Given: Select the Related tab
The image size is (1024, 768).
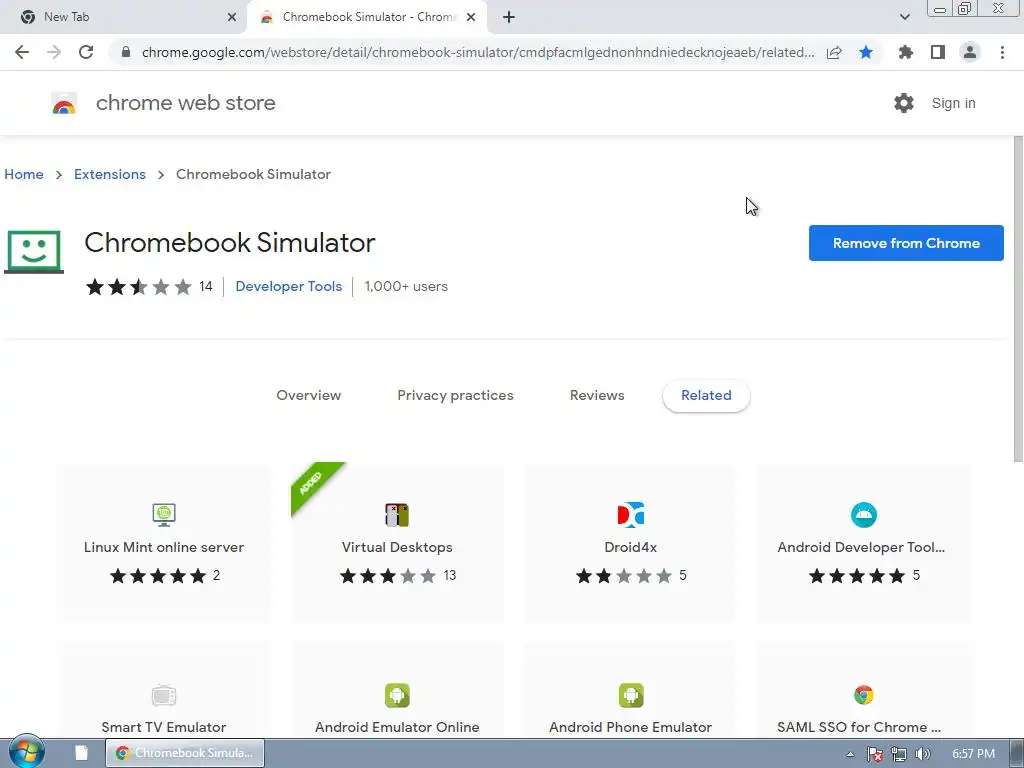Looking at the screenshot, I should [706, 395].
